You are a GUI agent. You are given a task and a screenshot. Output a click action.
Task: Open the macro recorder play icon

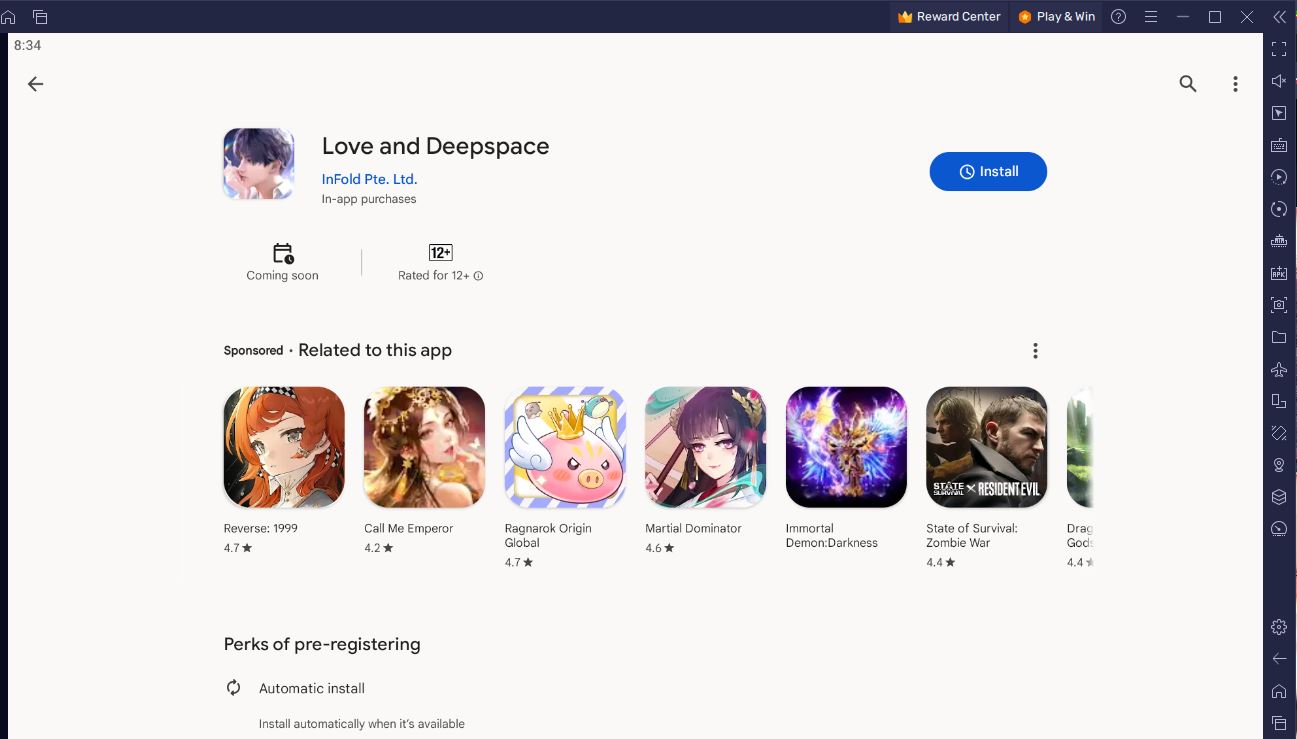click(x=1279, y=177)
